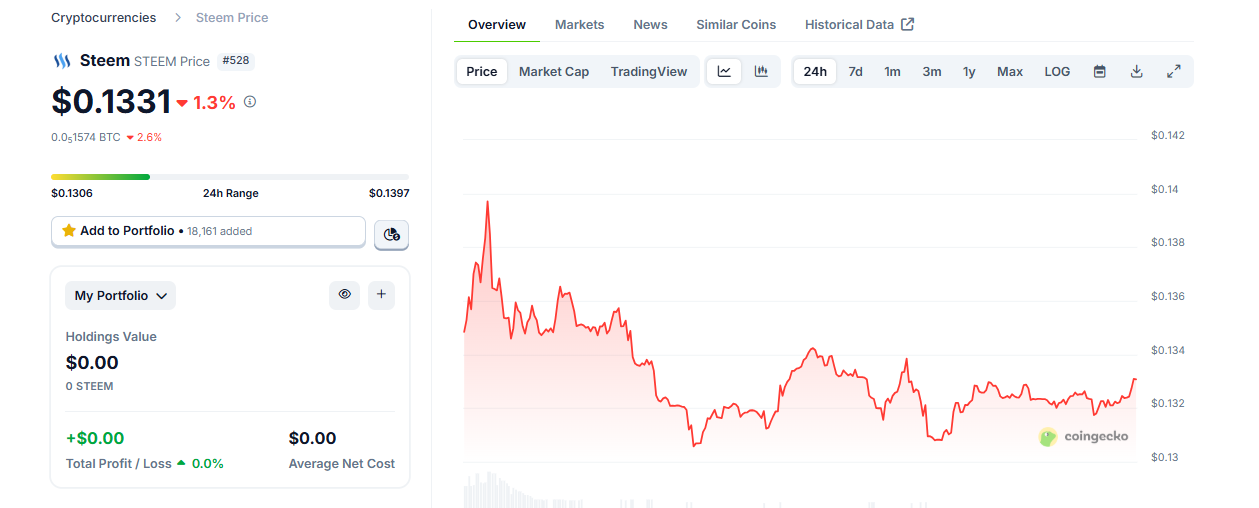Screen dimensions: 1259x508
Task: Click the $0.142 y-axis label
Action: tap(1168, 135)
